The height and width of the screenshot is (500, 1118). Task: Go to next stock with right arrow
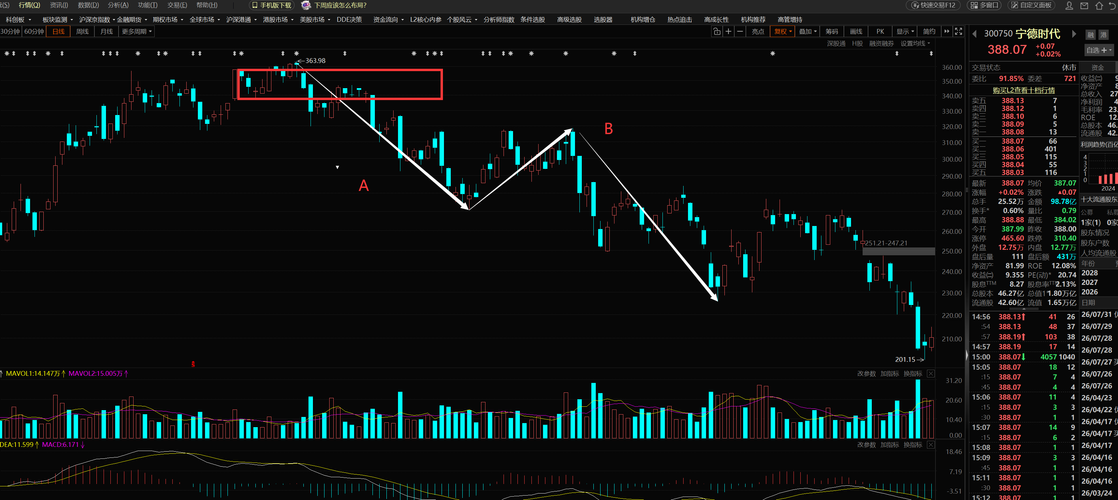pos(1074,34)
